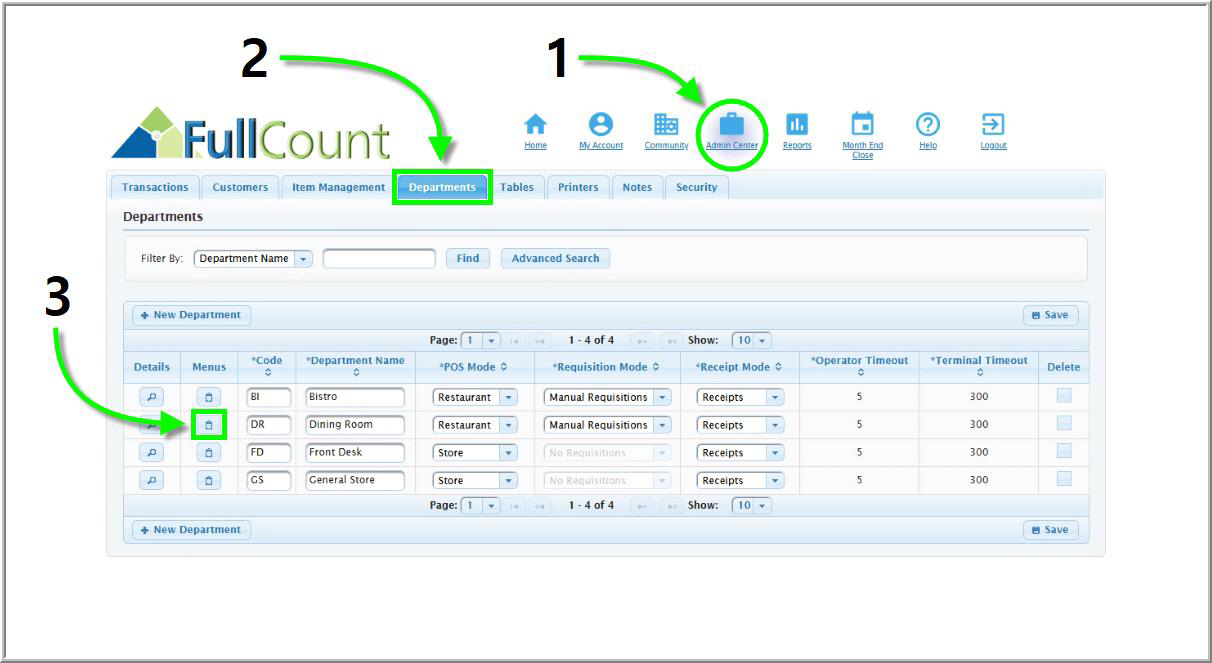Open POS Mode dropdown for Bistro

click(x=508, y=397)
